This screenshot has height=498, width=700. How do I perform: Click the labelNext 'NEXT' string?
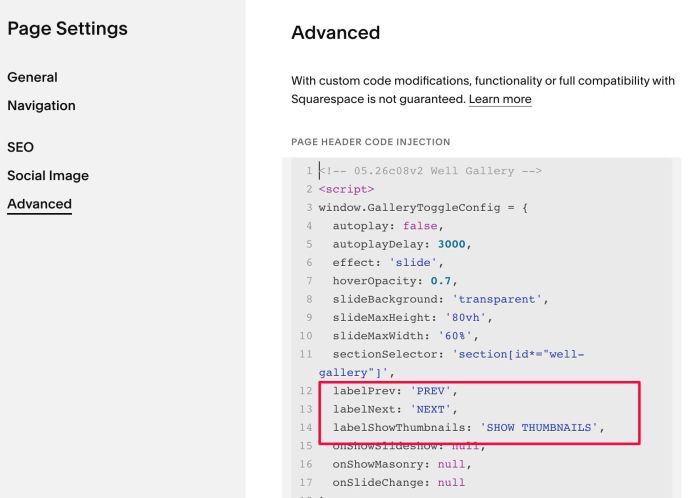(x=430, y=409)
